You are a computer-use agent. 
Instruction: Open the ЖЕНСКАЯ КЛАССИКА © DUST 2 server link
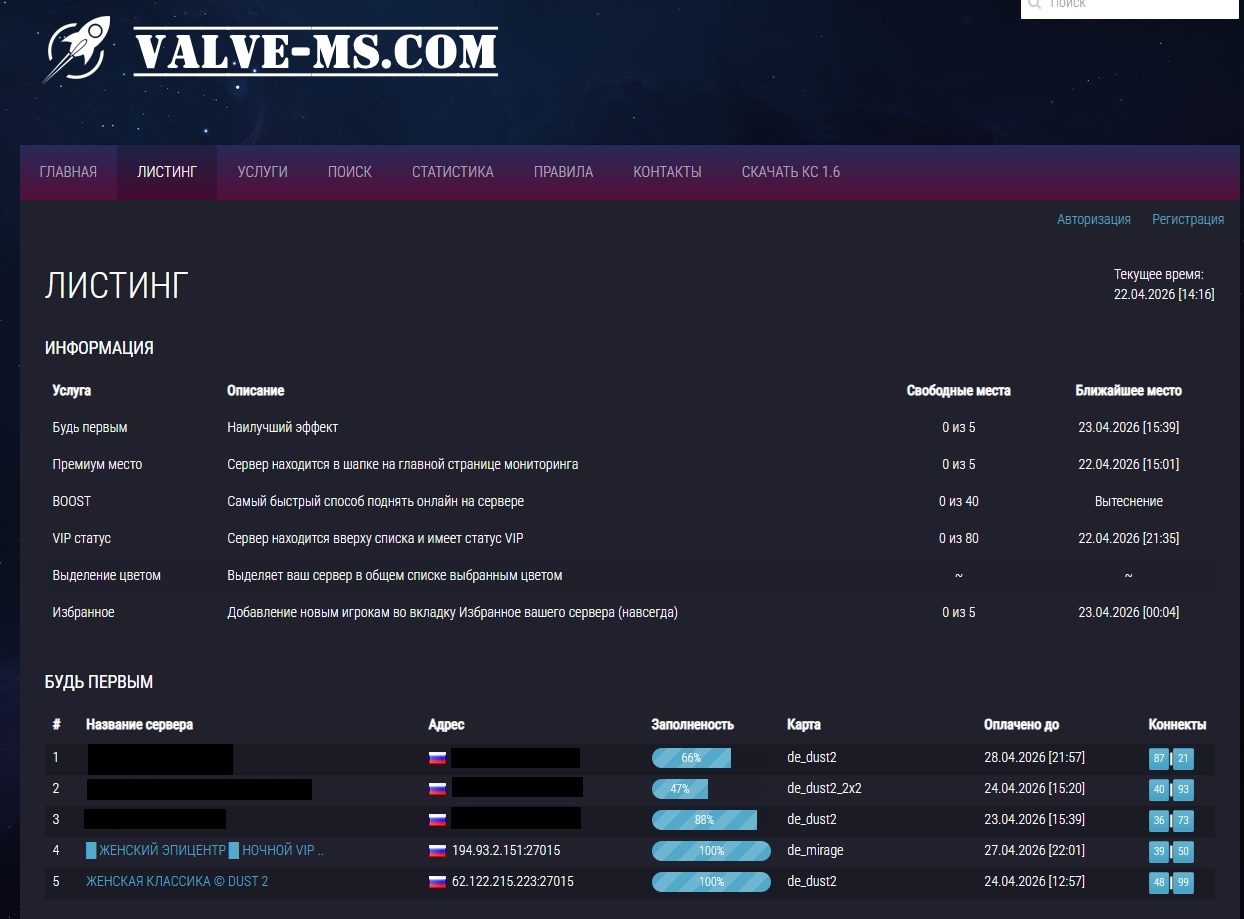177,882
